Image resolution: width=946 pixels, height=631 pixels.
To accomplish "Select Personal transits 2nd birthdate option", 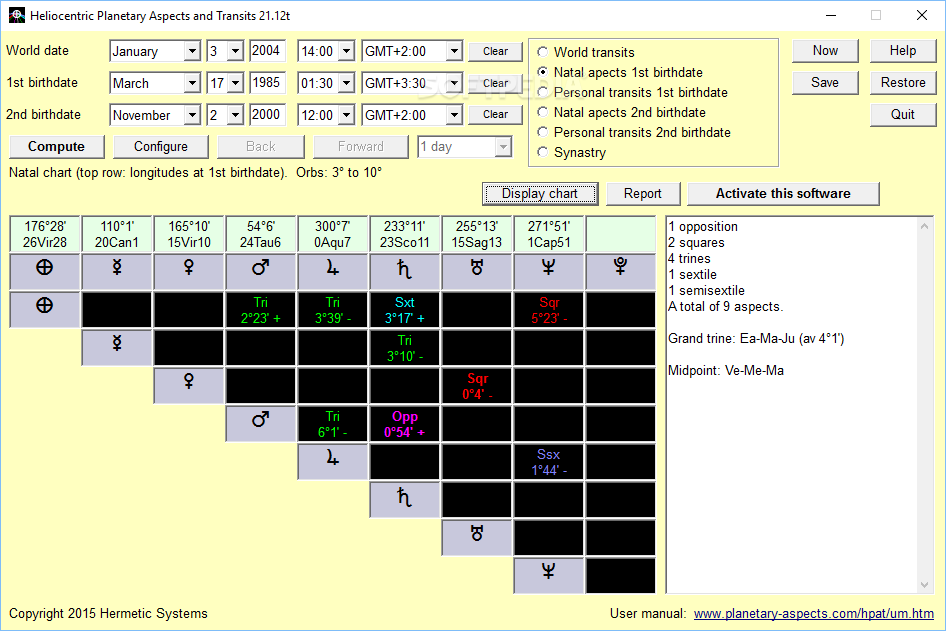I will (633, 132).
